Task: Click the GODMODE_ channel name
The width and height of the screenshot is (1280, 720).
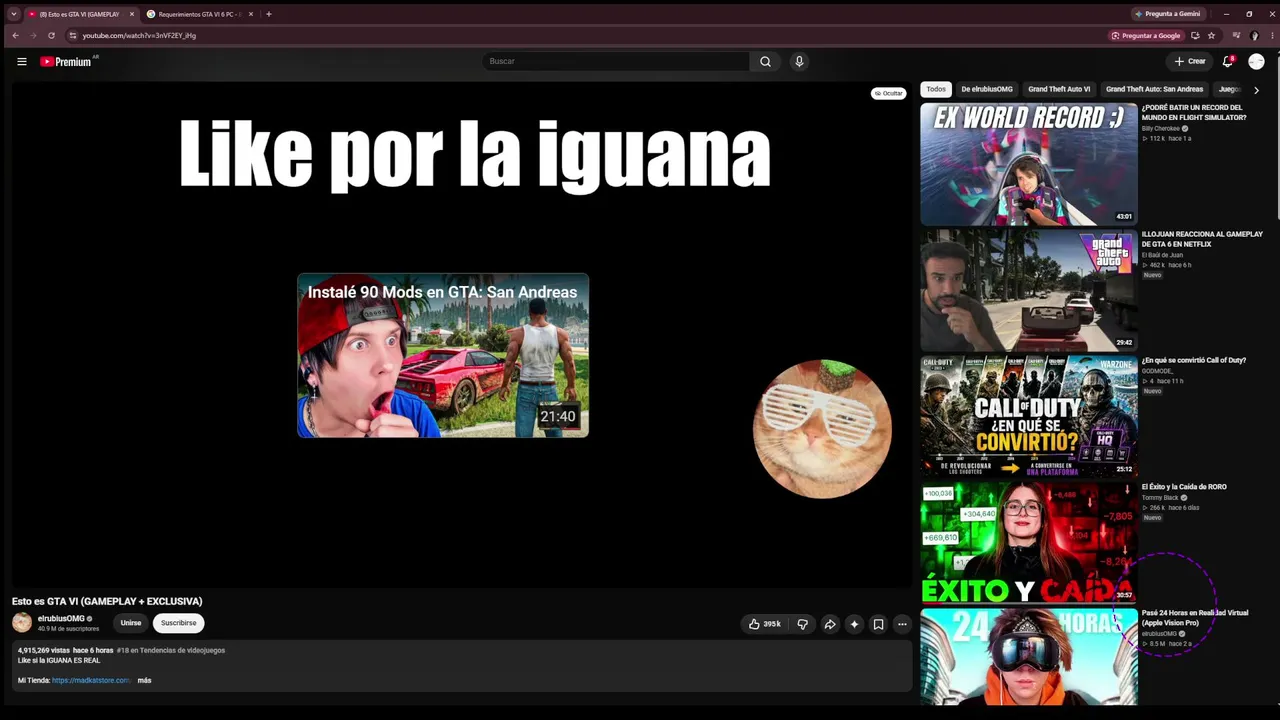Action: click(1157, 371)
